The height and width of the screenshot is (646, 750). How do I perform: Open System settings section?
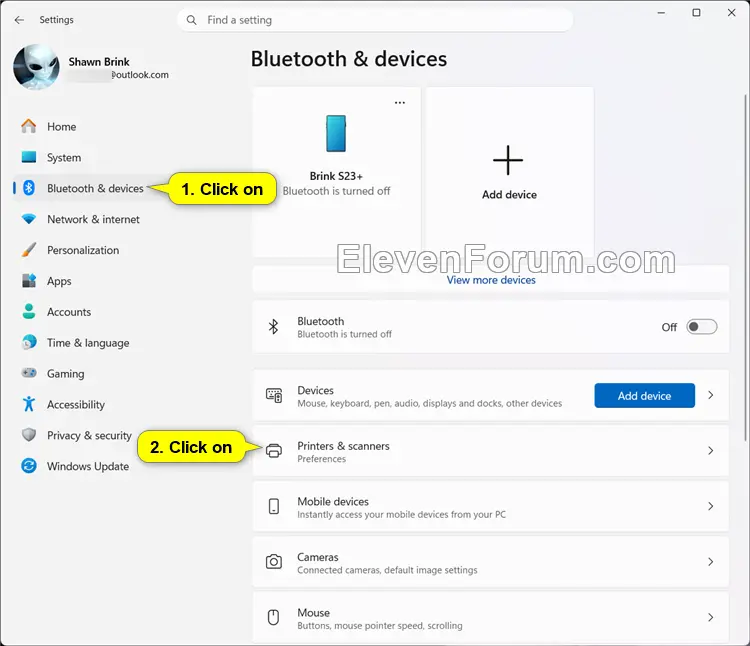pos(64,157)
